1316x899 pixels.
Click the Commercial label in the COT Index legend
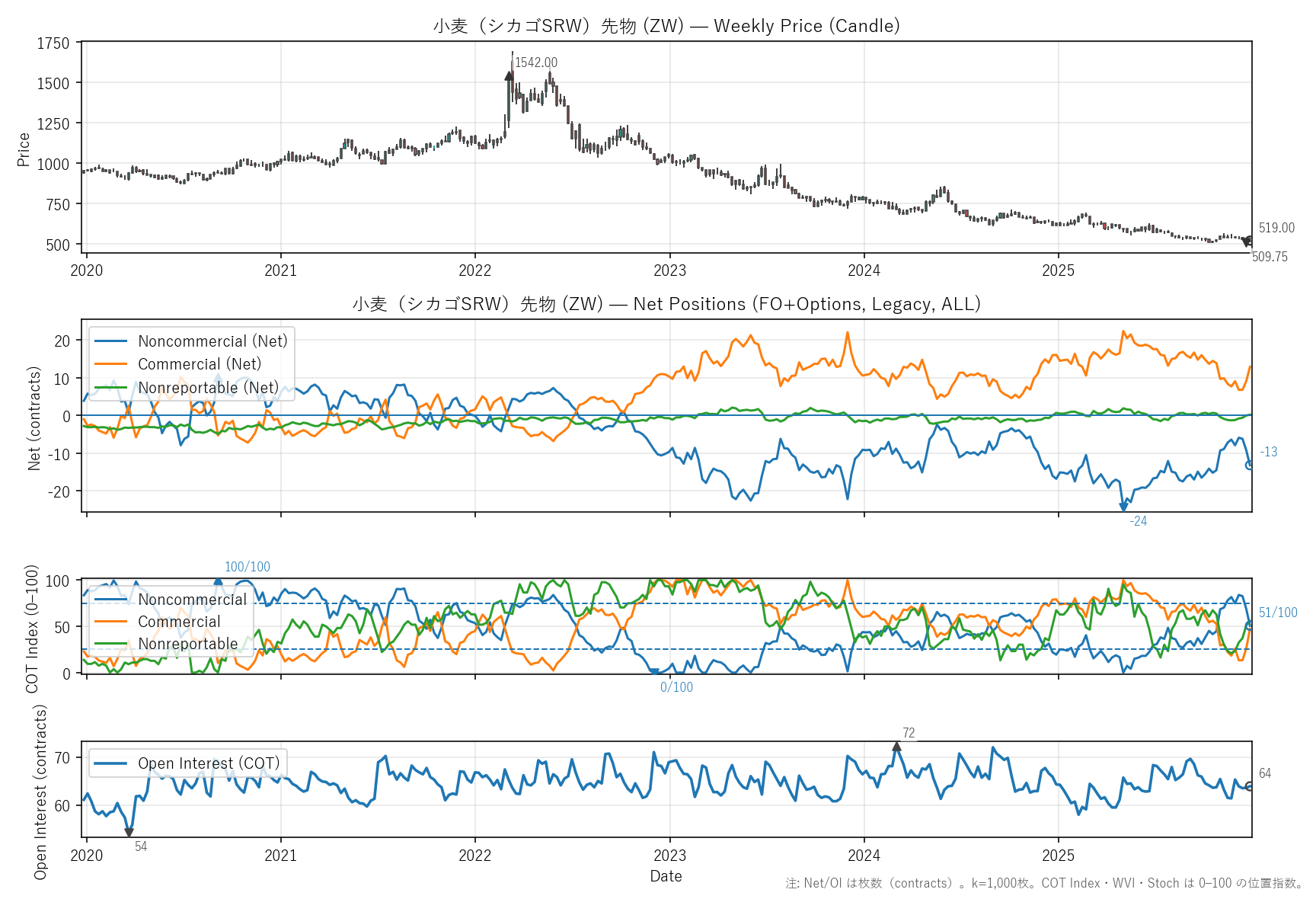179,622
